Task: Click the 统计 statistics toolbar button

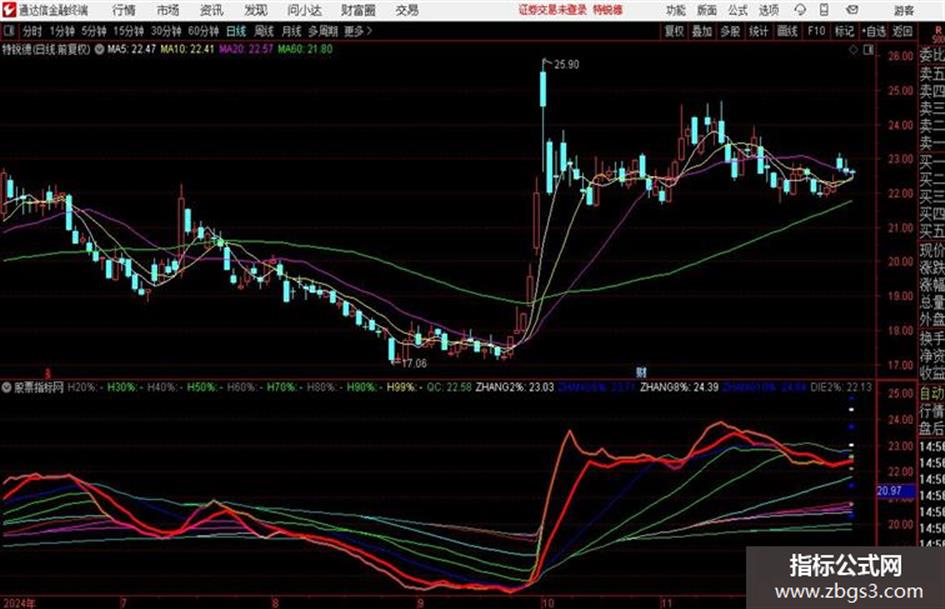Action: point(759,31)
